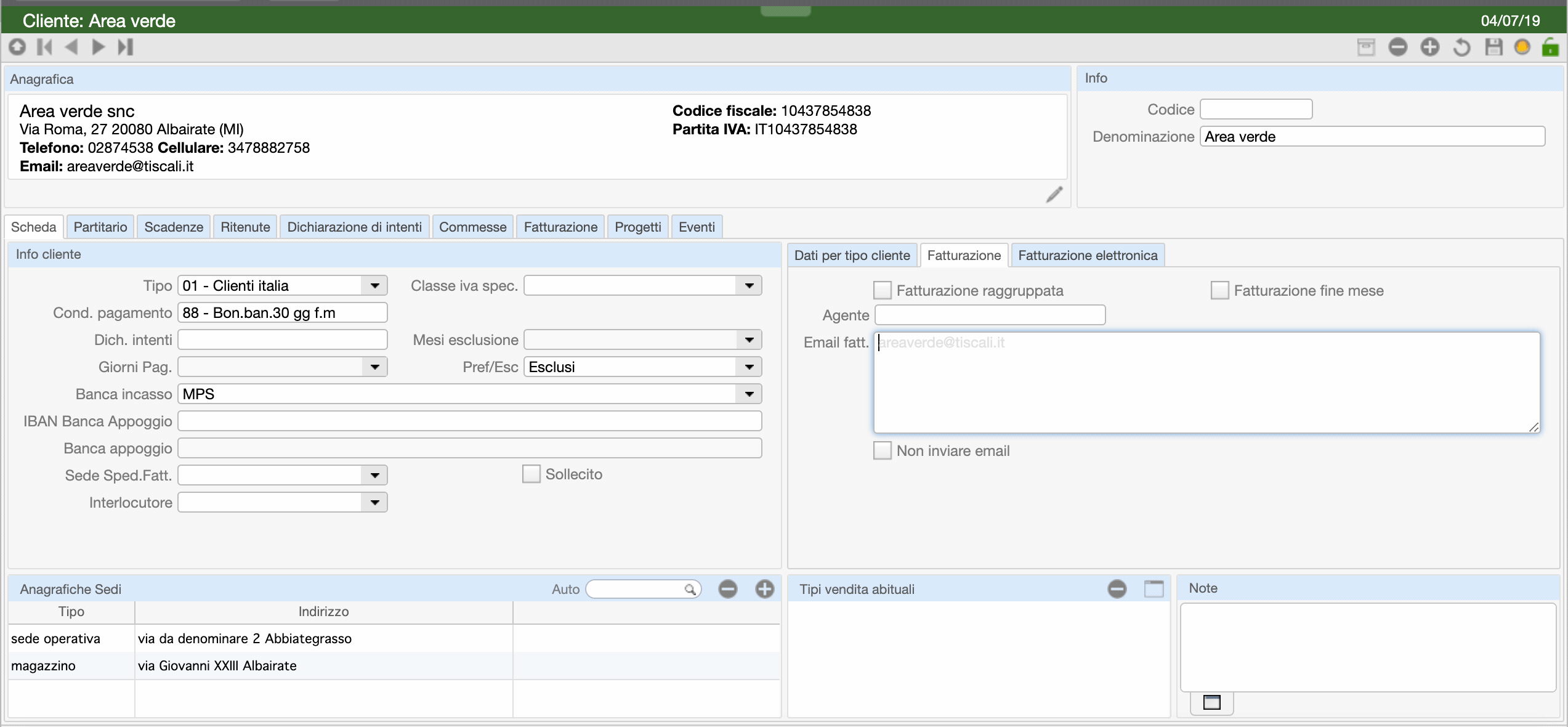This screenshot has width=1568, height=727.
Task: Click the Email fatt. text area
Action: 1207,383
